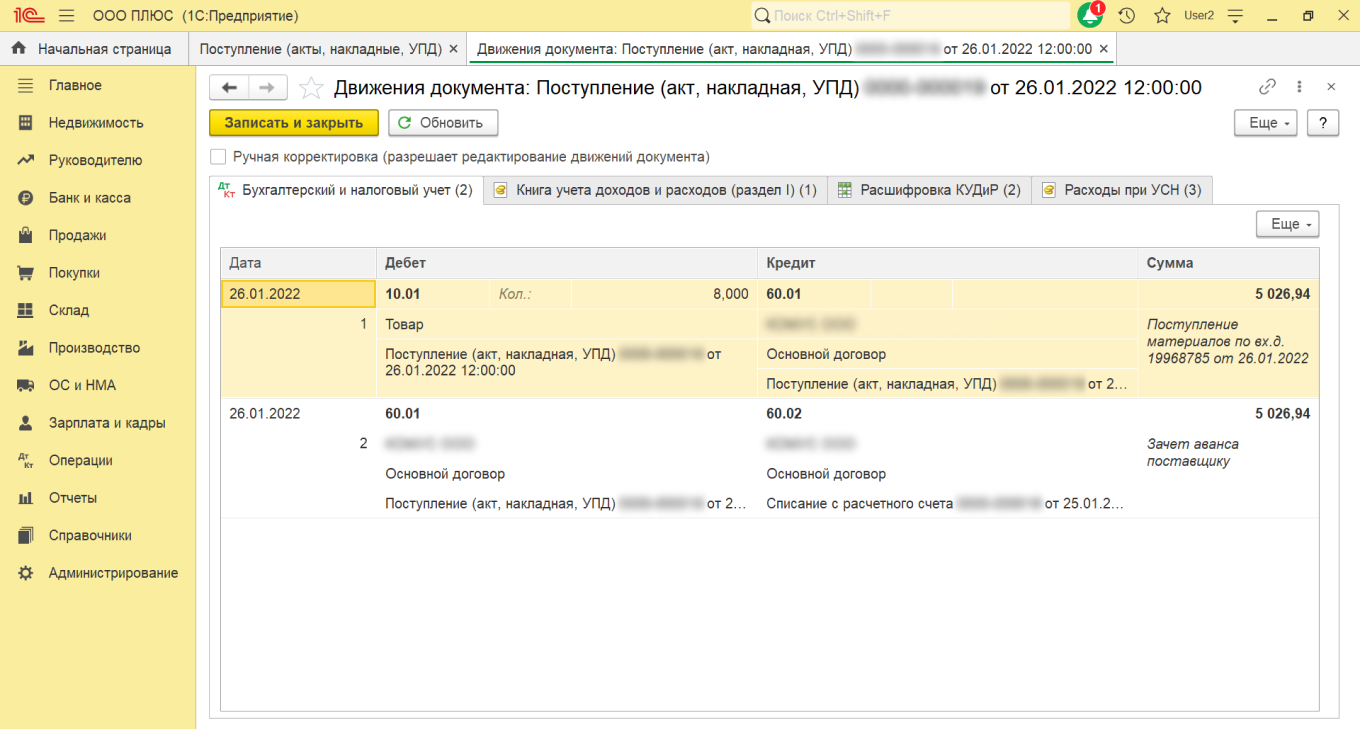This screenshot has width=1360, height=729.
Task: Select Книга учета доходов и расходов tab
Action: (655, 190)
